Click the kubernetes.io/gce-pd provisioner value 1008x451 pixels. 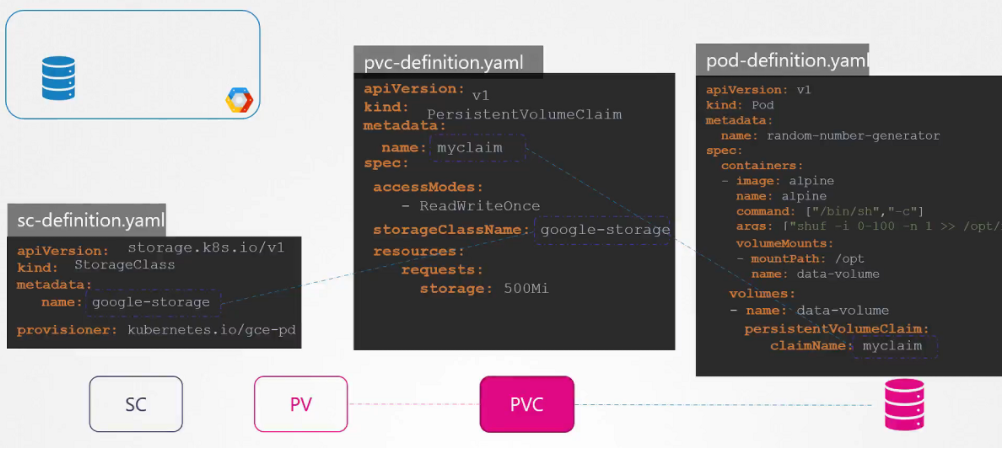211,329
